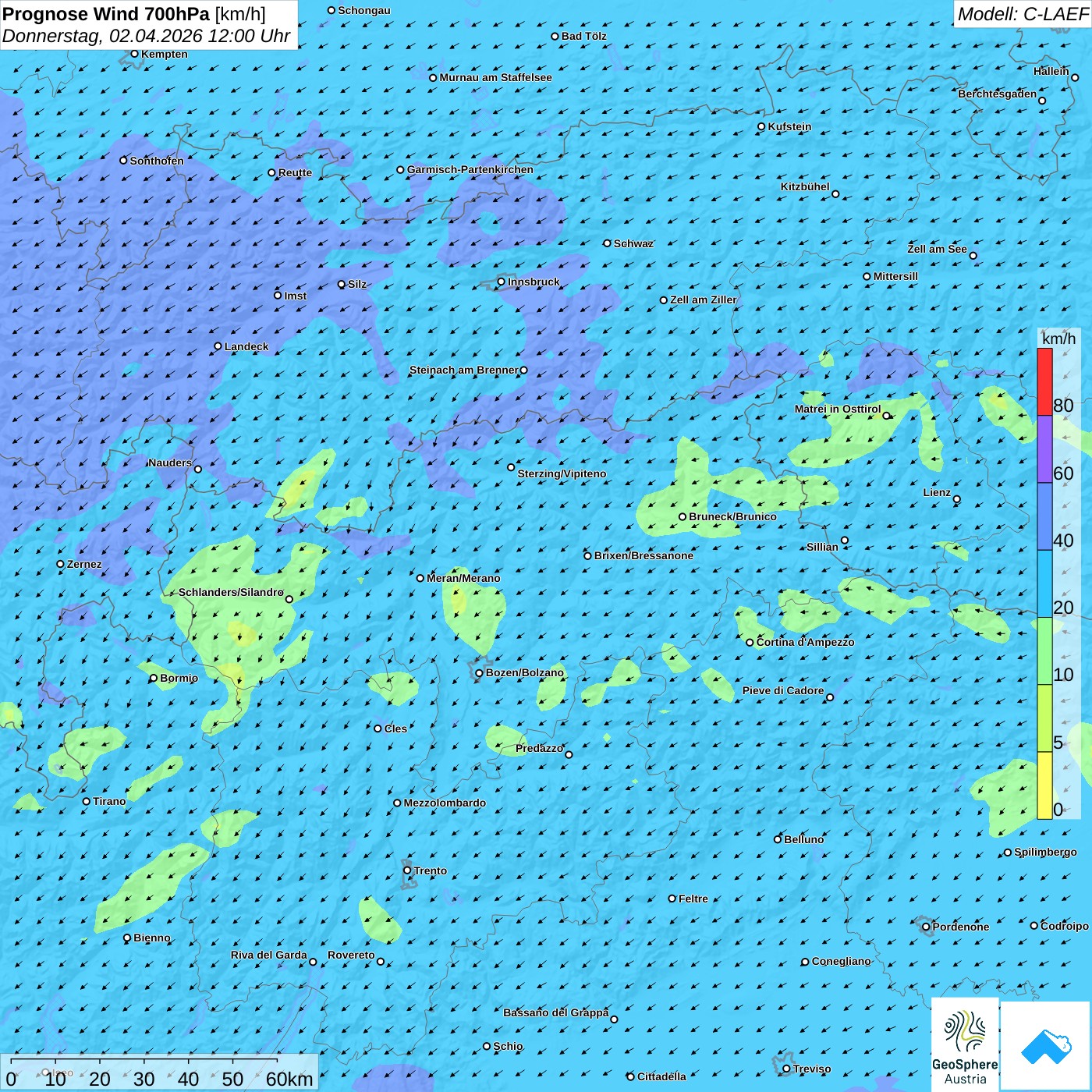Click the Bormio city marker
The width and height of the screenshot is (1092, 1092).
[x=153, y=678]
